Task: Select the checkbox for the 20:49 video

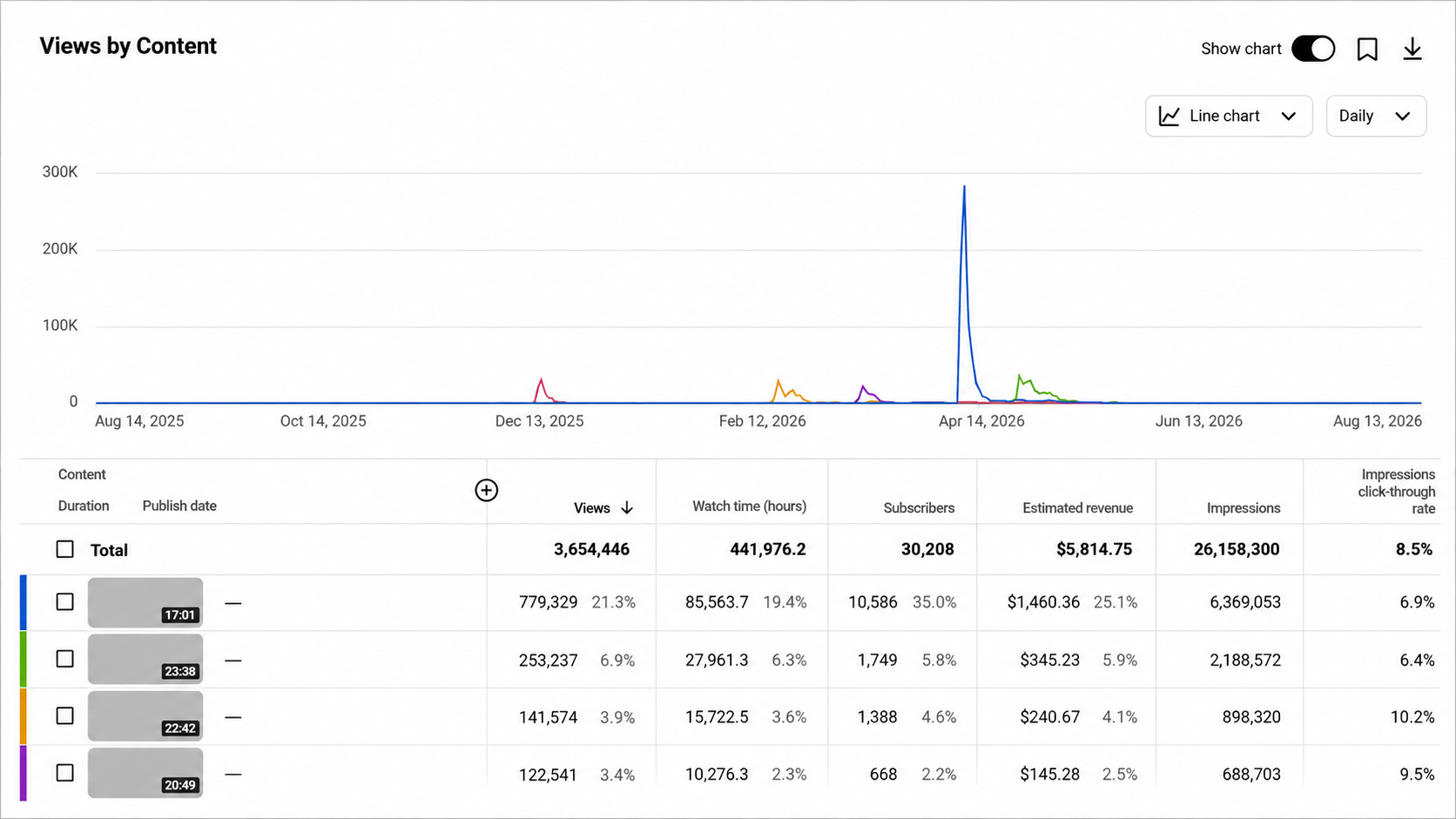Action: pyautogui.click(x=65, y=773)
